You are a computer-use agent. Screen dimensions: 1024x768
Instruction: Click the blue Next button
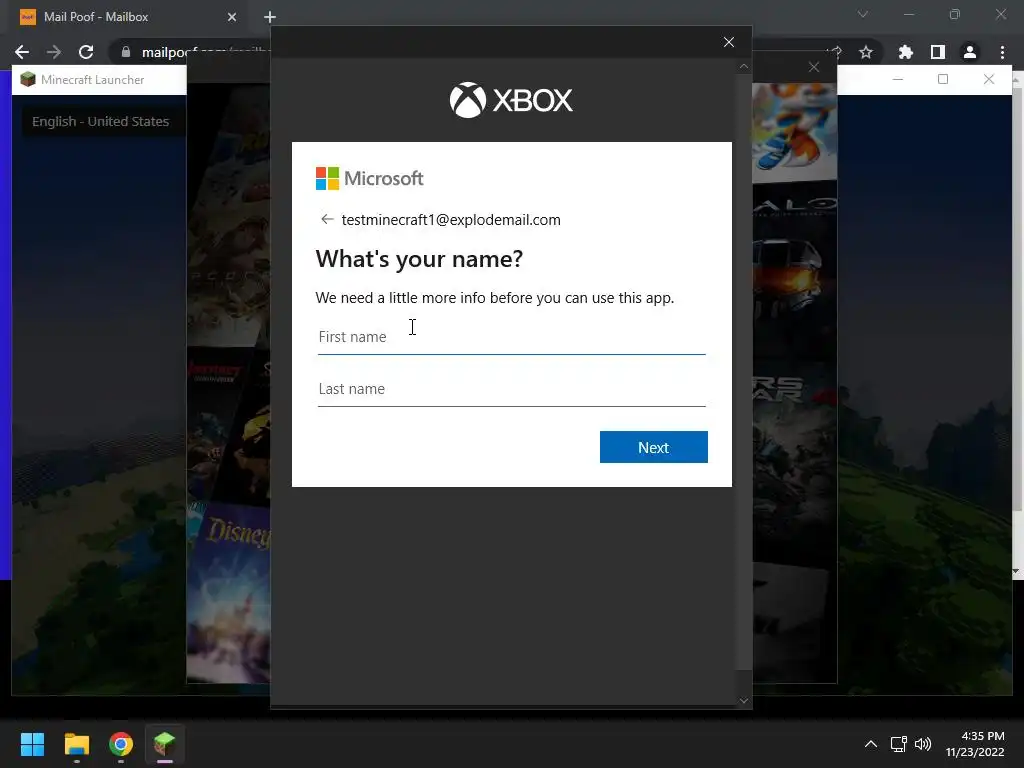coord(654,447)
